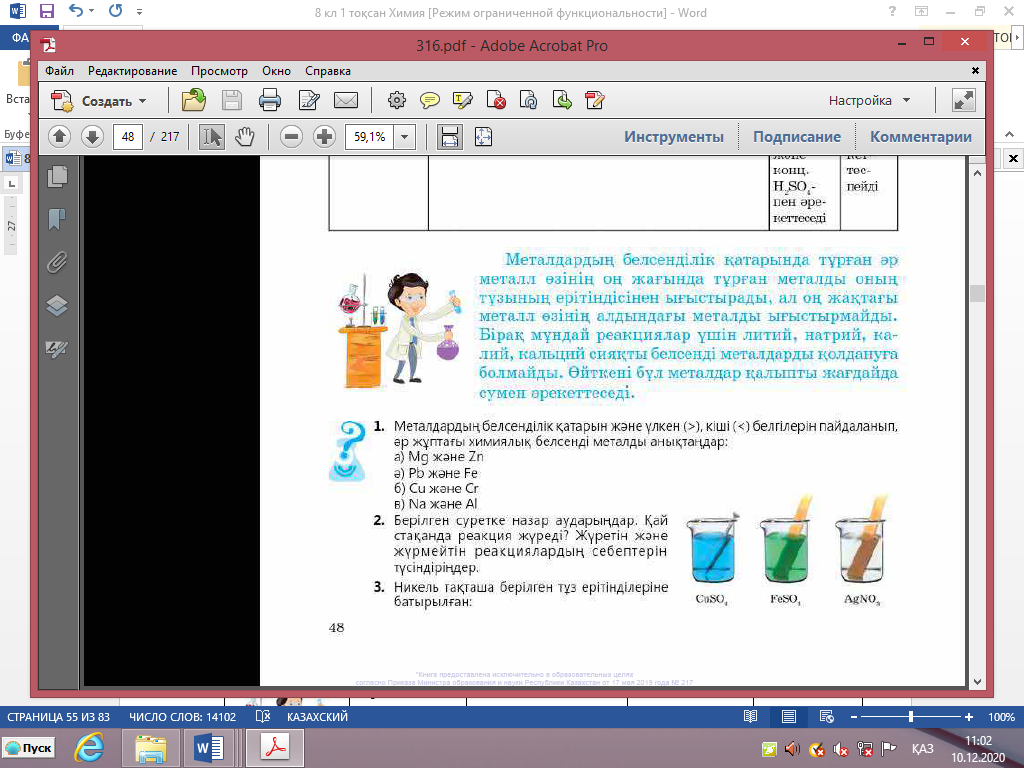The image size is (1024, 768).
Task: Click the Пуск Start button
Action: (29, 748)
